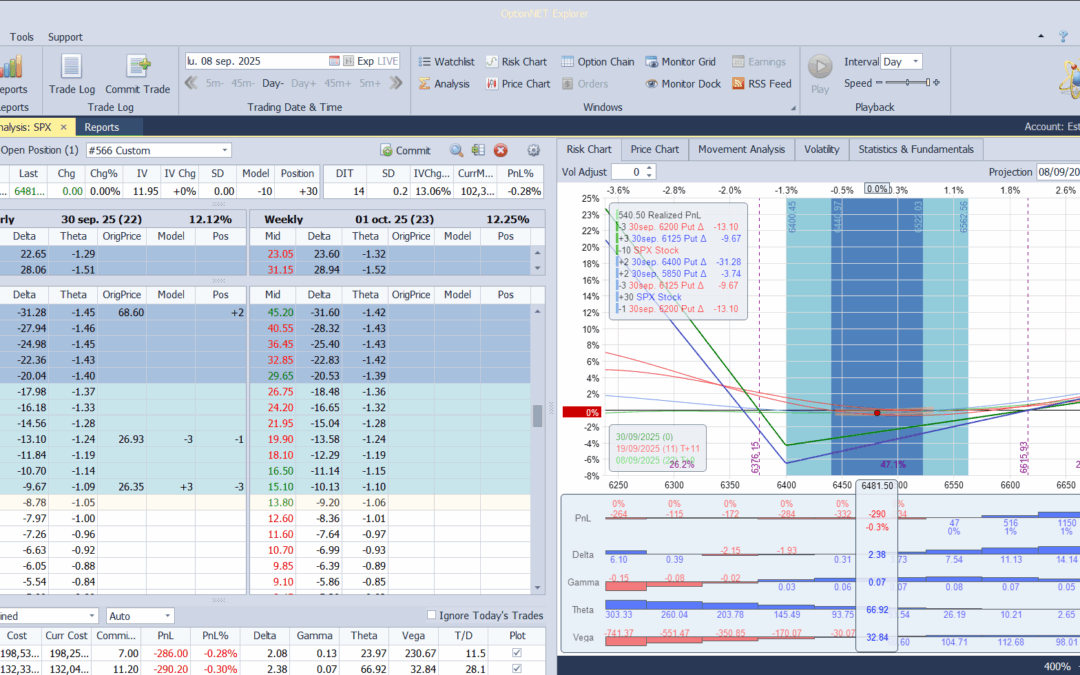Click the 5m+ time step button
This screenshot has width=1080, height=675.
point(370,83)
